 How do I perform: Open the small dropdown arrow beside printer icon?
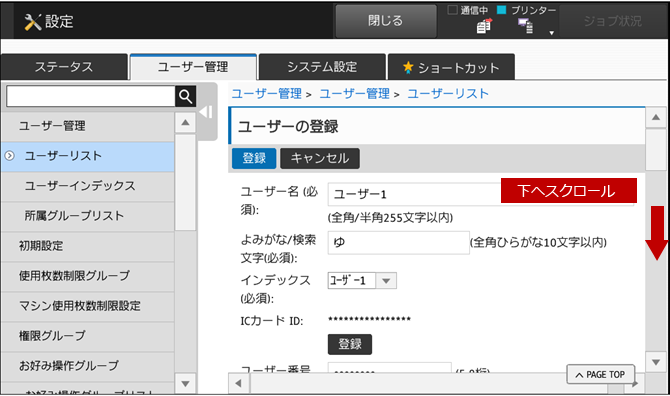(552, 33)
